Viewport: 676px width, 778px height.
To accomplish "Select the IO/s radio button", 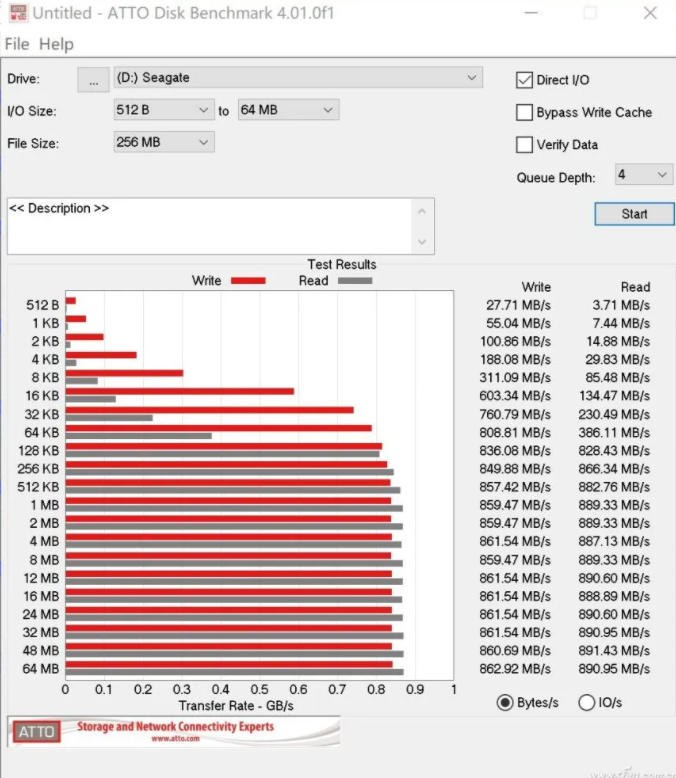I will tap(586, 703).
